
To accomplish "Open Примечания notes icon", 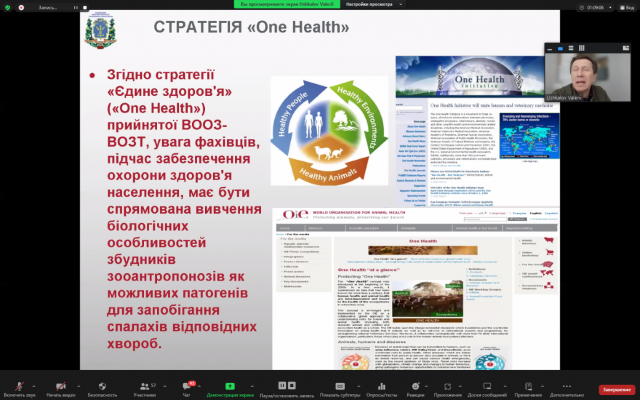I will point(528,386).
